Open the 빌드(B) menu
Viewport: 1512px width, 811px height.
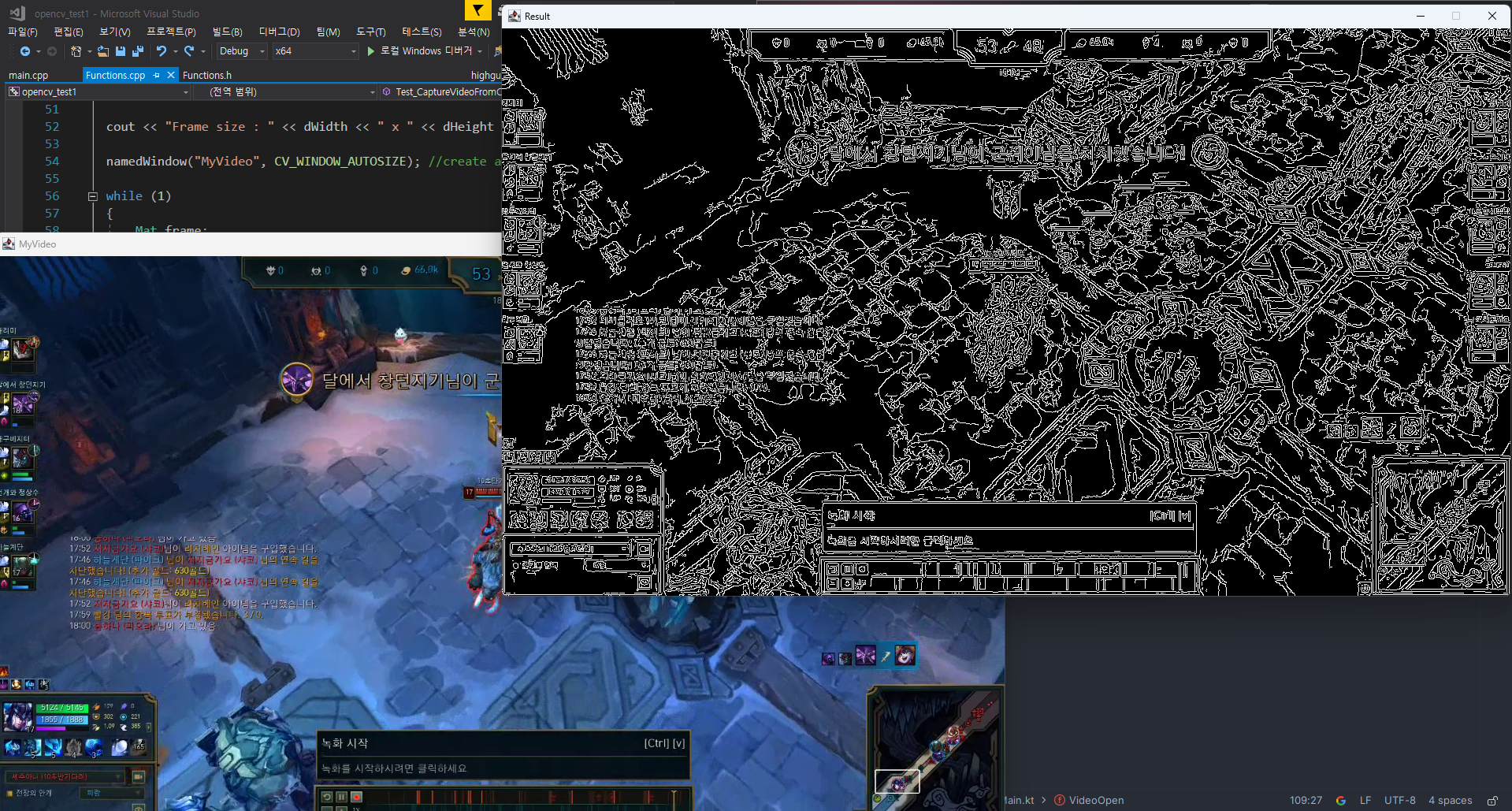(228, 32)
